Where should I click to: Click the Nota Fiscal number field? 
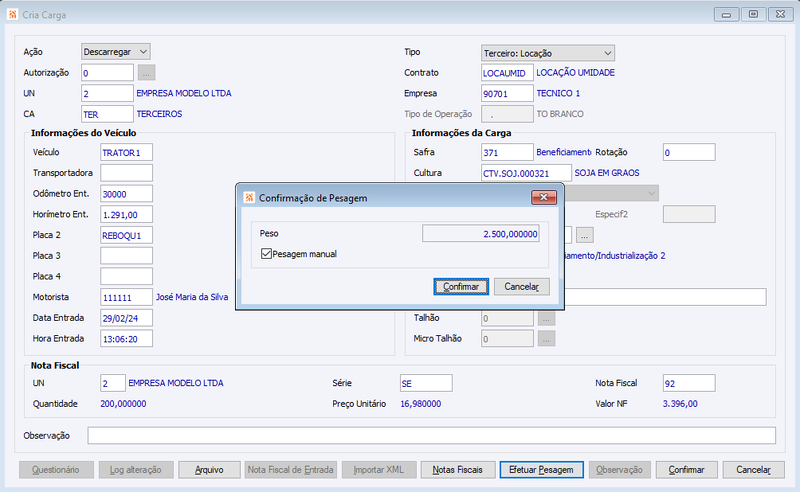[689, 383]
